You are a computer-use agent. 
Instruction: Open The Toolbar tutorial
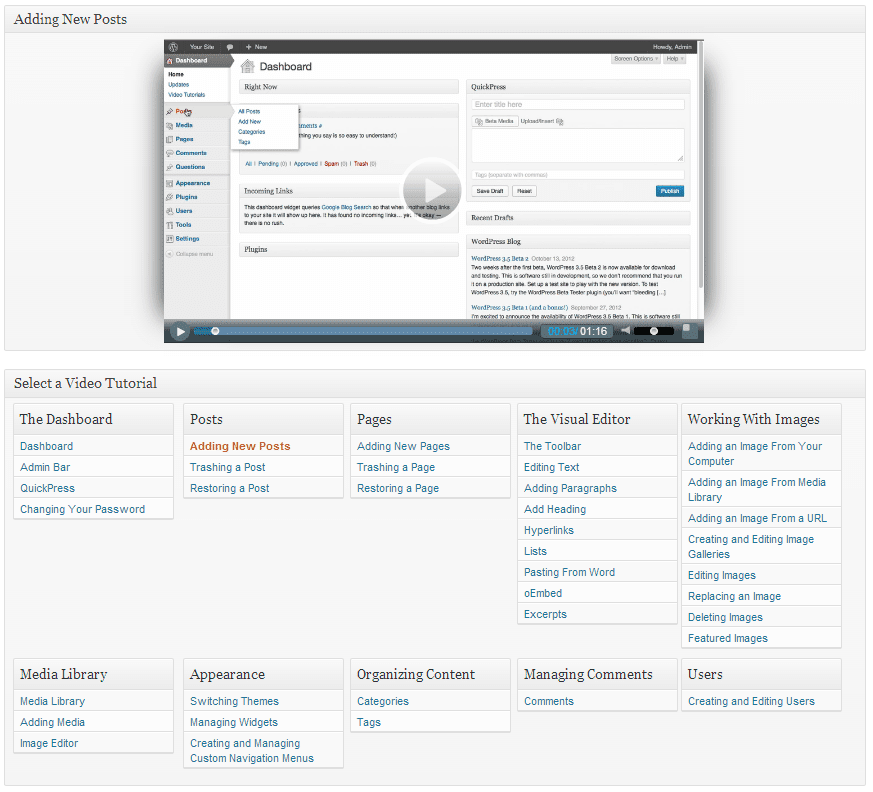pyautogui.click(x=552, y=446)
